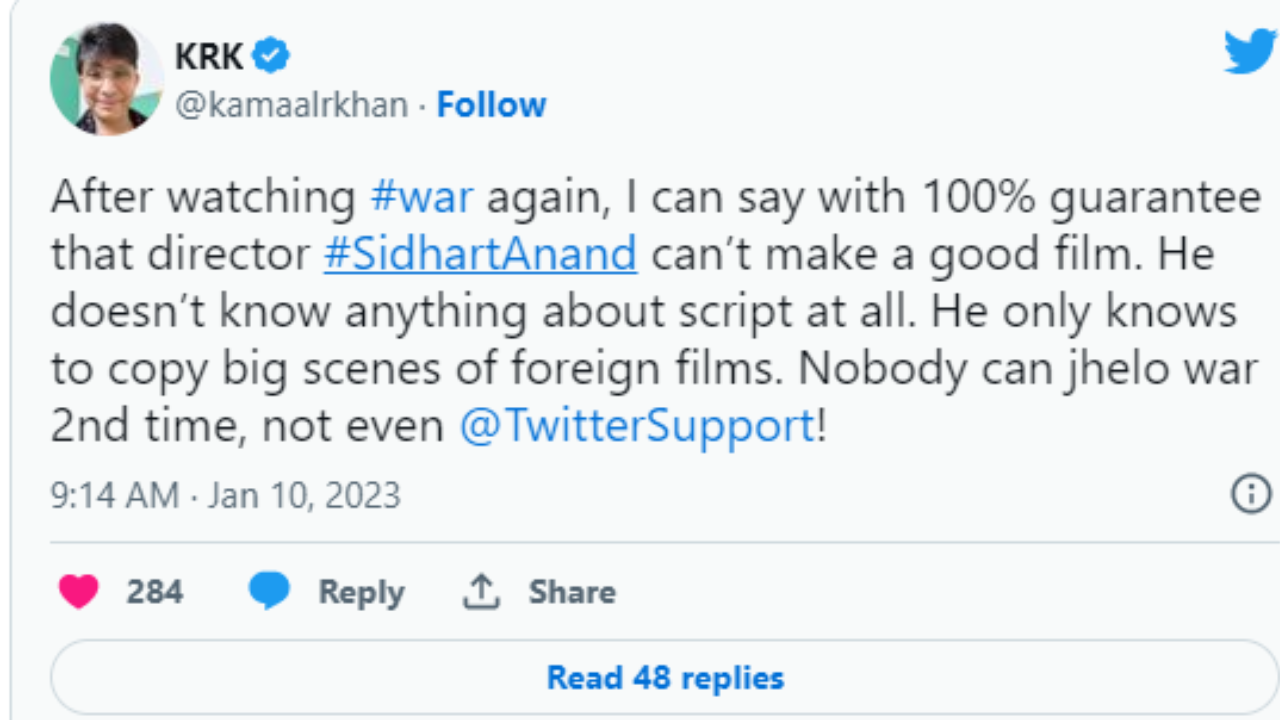1280x720 pixels.
Task: Like the tweet with the heart icon
Action: coord(78,592)
